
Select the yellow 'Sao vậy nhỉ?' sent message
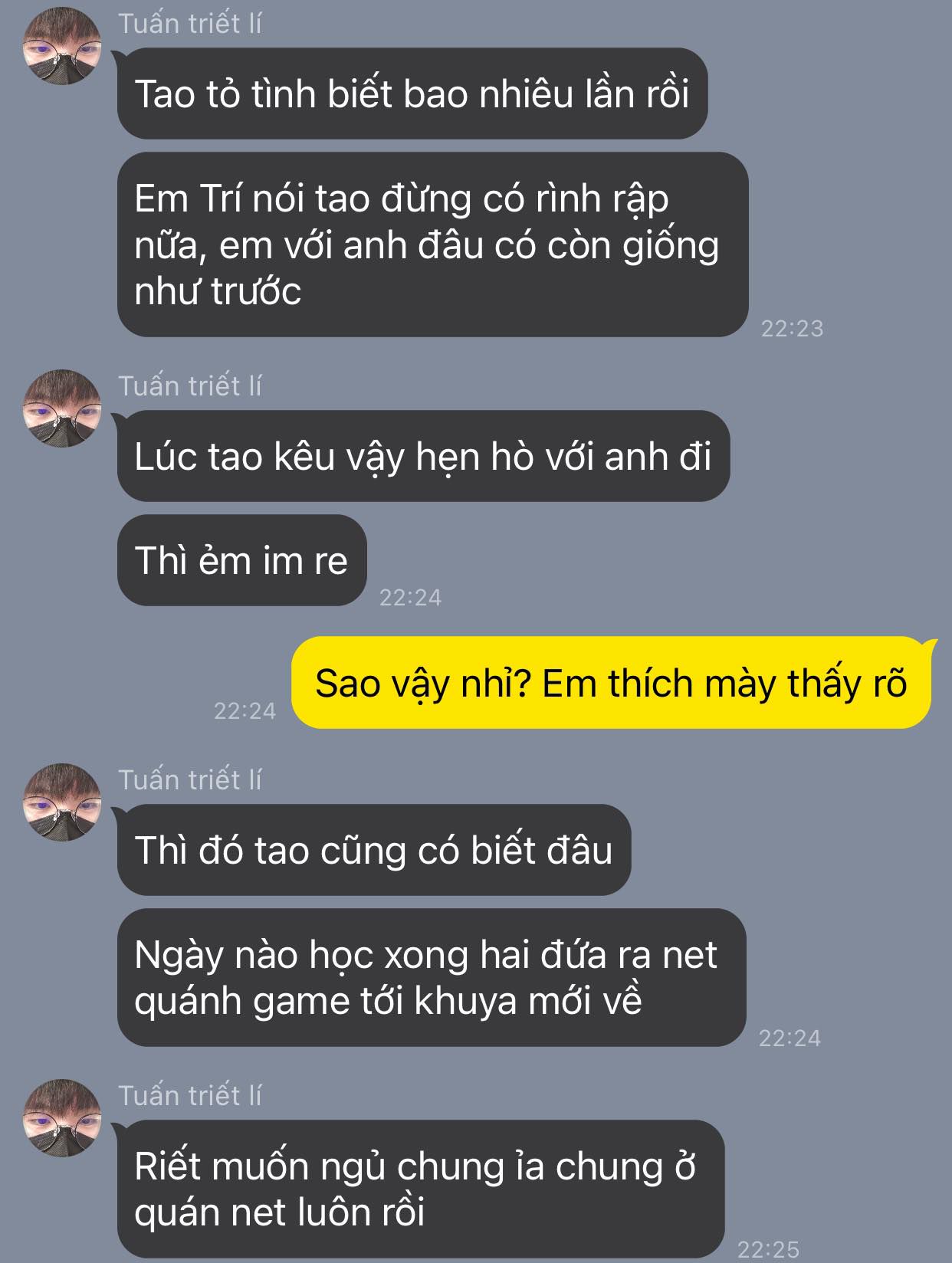click(611, 682)
